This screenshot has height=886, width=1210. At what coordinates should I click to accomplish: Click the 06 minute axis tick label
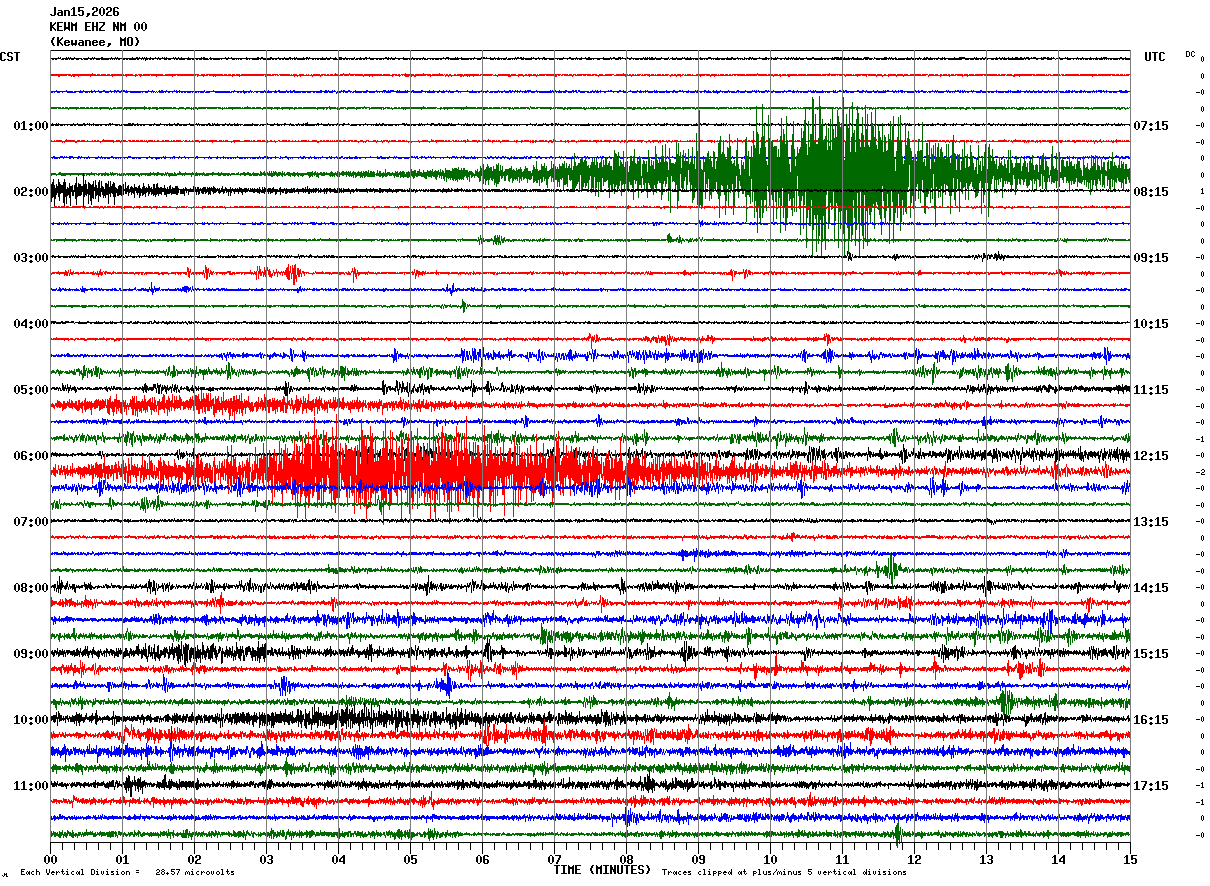(x=482, y=859)
